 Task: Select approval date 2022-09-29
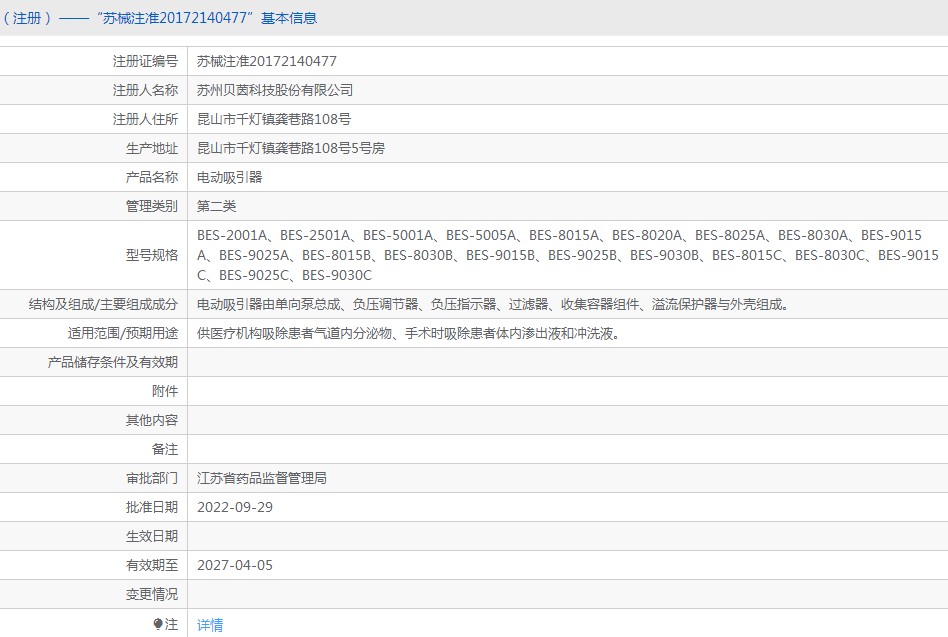[235, 507]
